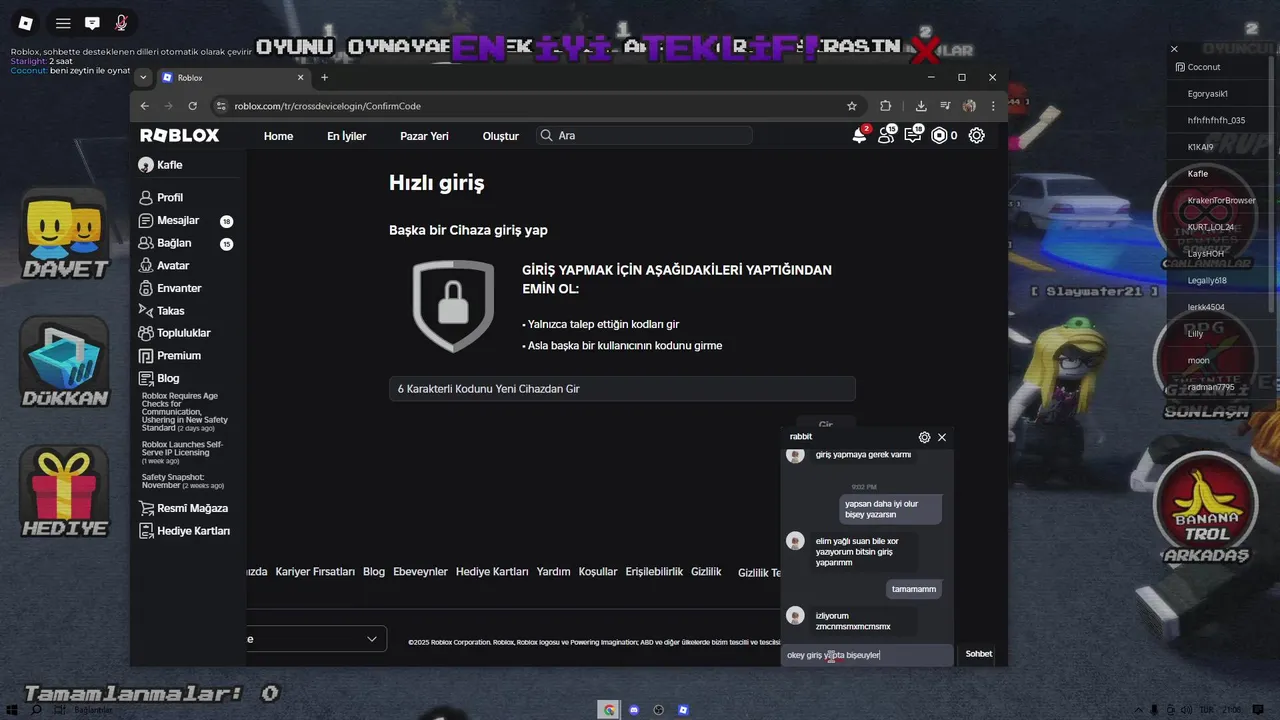Screen dimensions: 1280x720
Task: Toggle the in-game chat bubble icon
Action: pyautogui.click(x=92, y=23)
